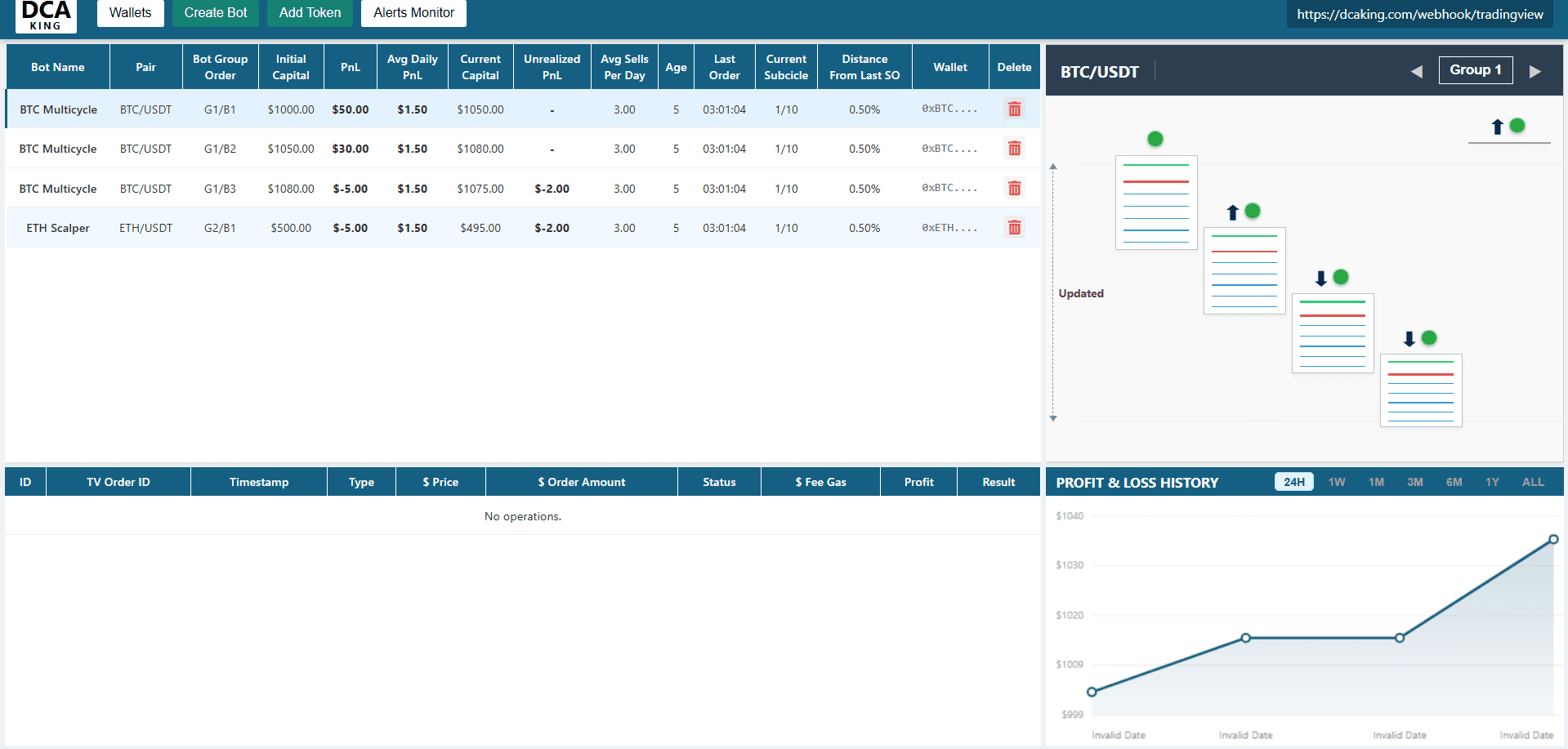Open the second order card thumbnail
The image size is (1568, 749).
(1244, 270)
